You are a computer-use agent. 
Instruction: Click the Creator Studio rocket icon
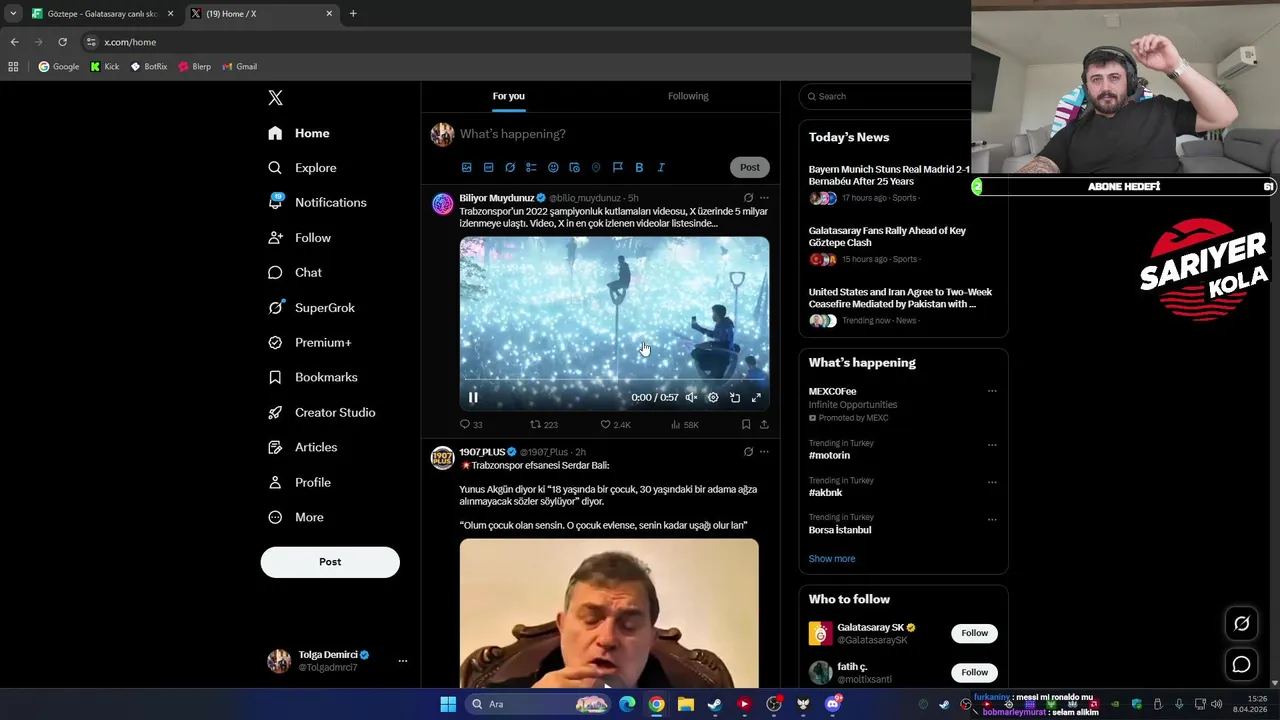[x=275, y=412]
